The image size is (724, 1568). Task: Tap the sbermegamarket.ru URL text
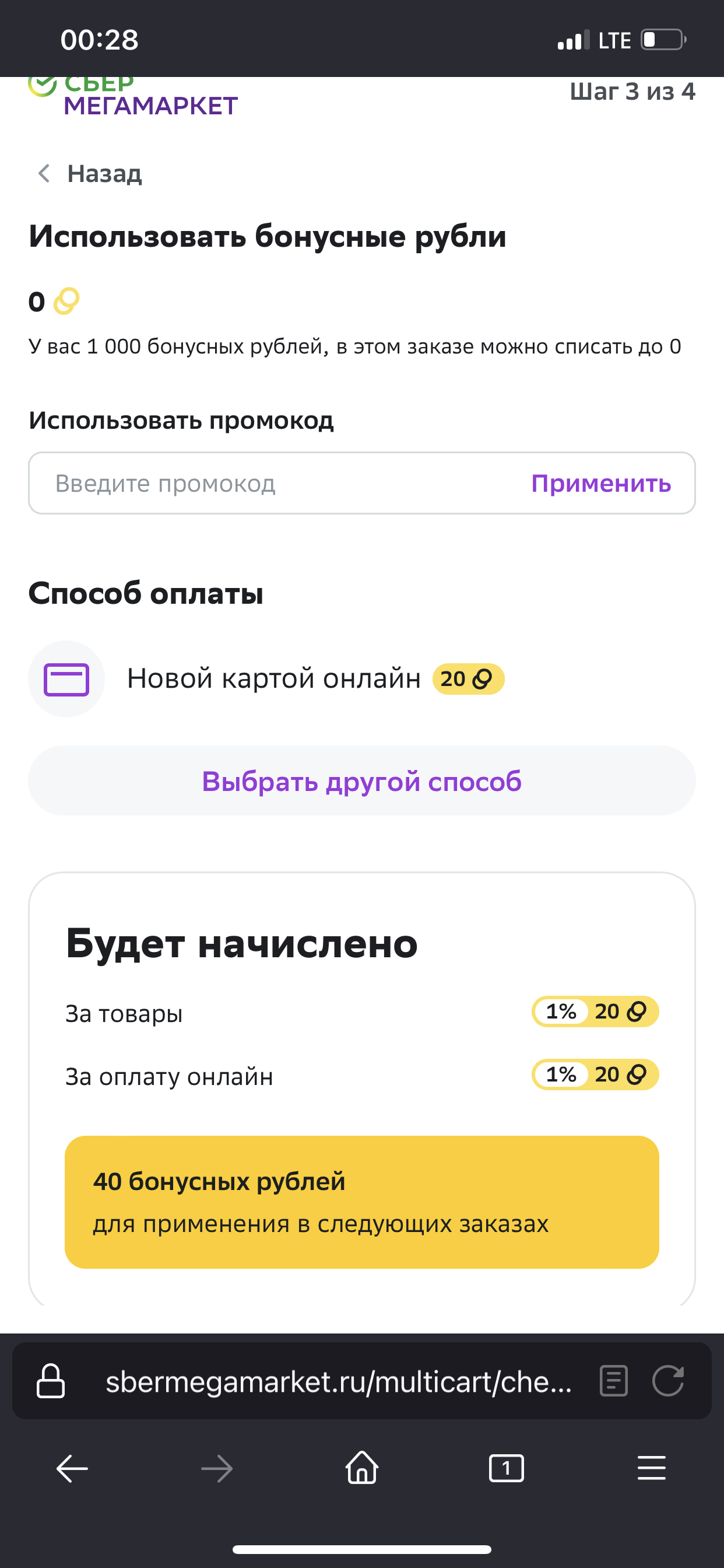339,1382
